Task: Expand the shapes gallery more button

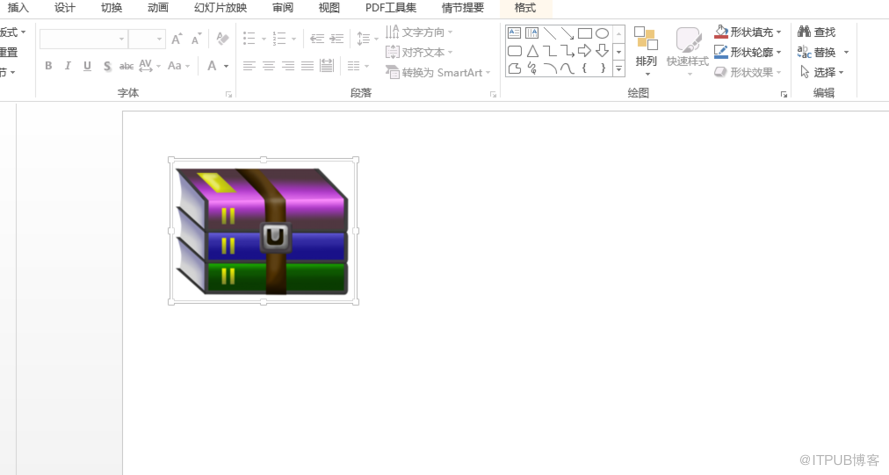Action: (619, 69)
